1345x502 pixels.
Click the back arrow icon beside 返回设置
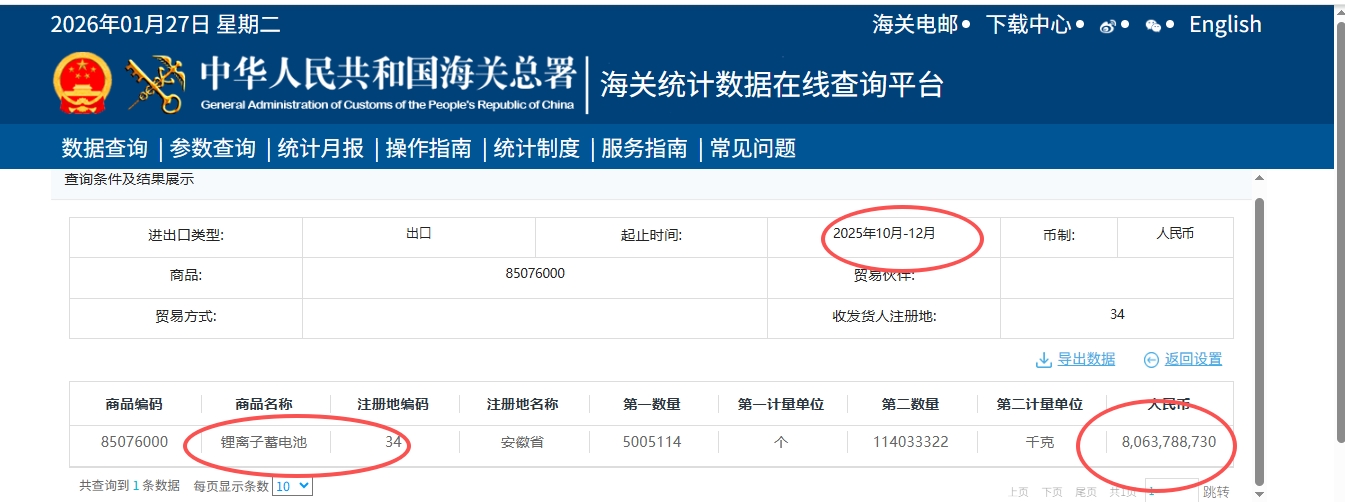click(x=1151, y=360)
